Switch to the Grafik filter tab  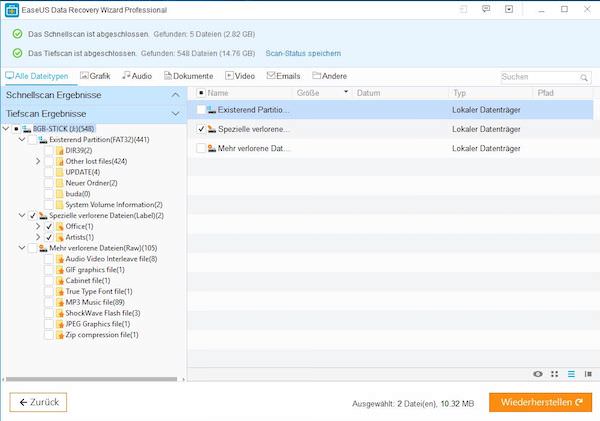click(x=95, y=76)
